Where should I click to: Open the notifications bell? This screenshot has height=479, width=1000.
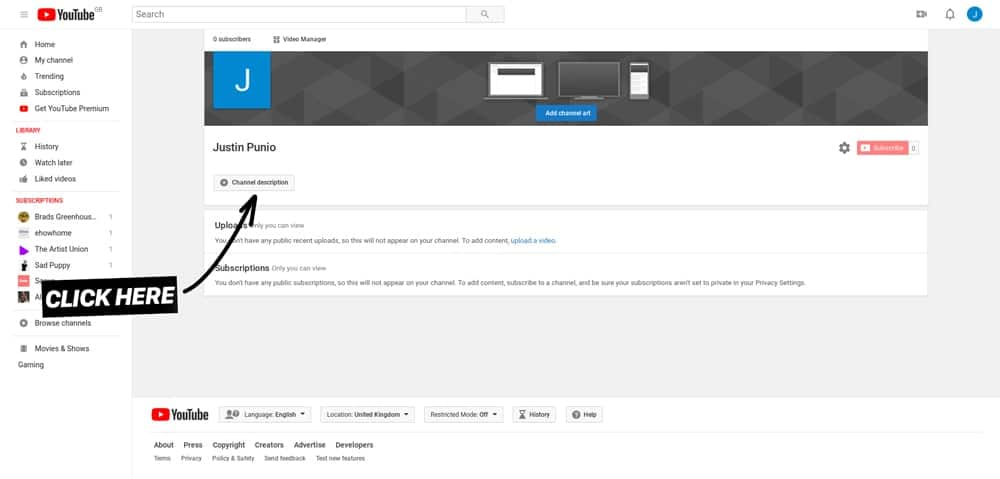(x=950, y=14)
